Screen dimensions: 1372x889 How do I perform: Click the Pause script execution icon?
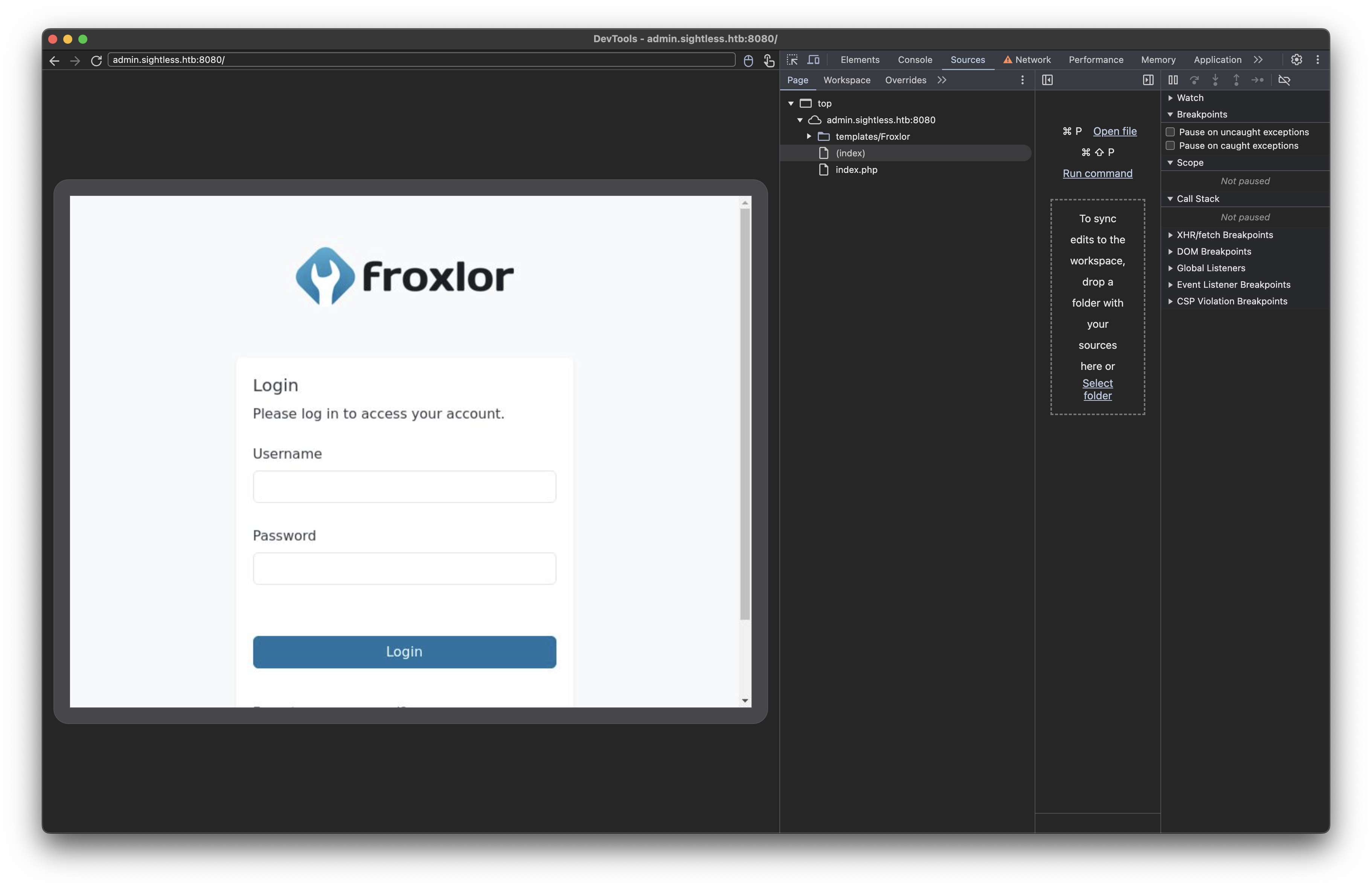coord(1172,80)
